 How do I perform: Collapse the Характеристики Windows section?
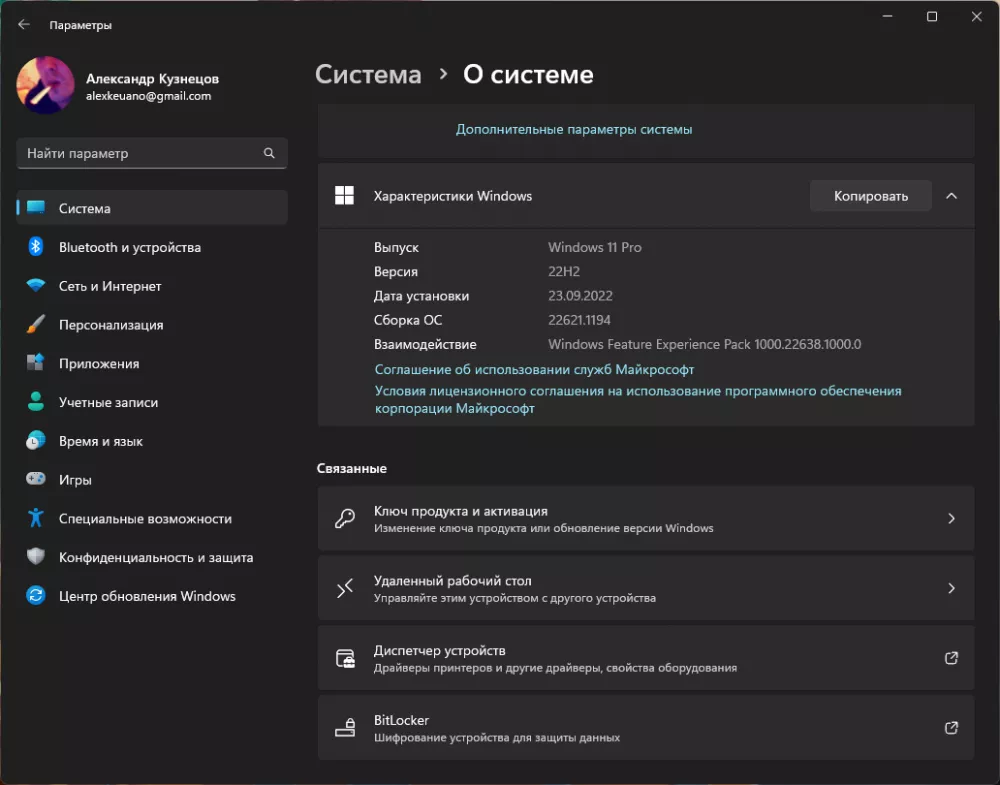(951, 196)
